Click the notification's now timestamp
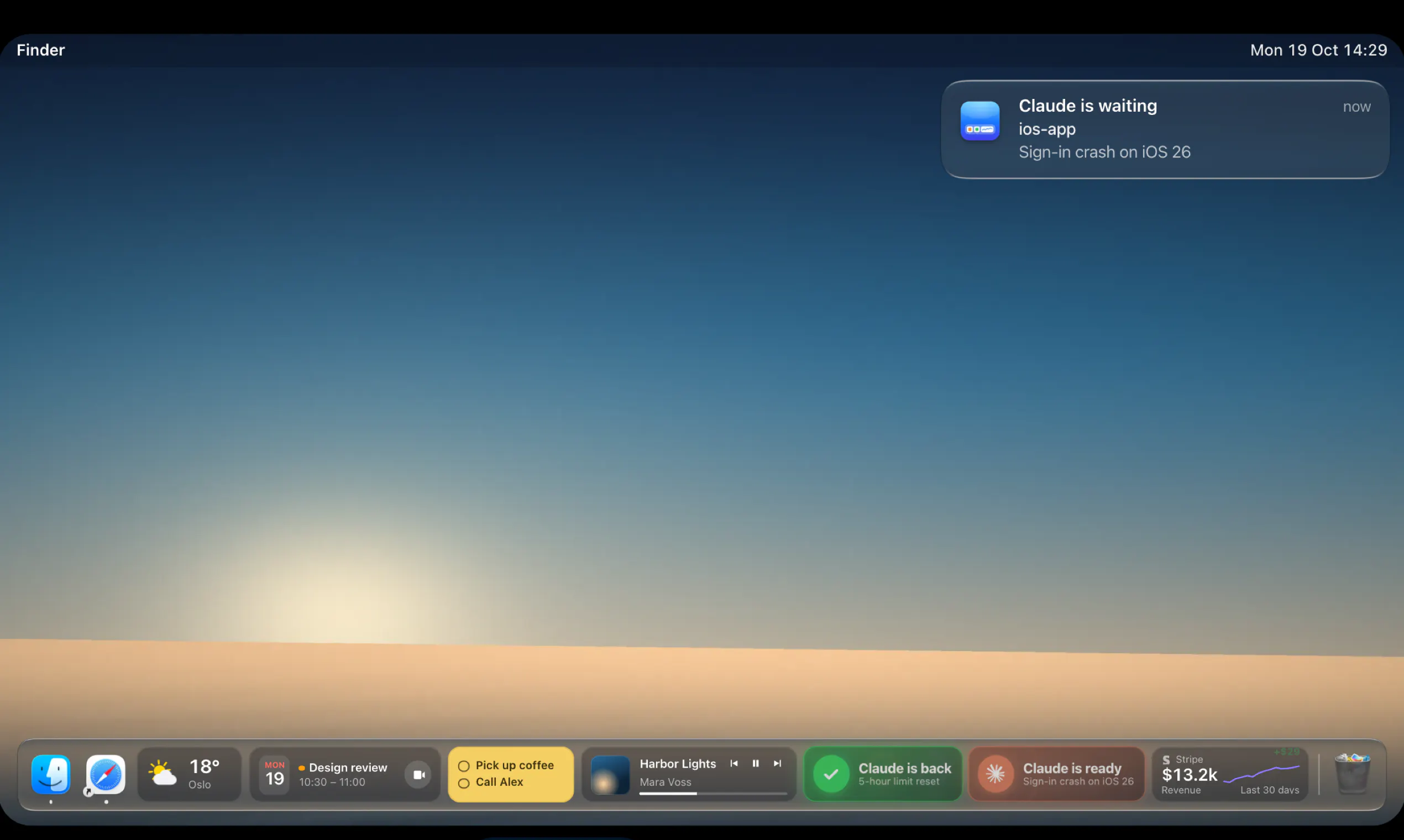This screenshot has height=840, width=1404. pos(1356,107)
